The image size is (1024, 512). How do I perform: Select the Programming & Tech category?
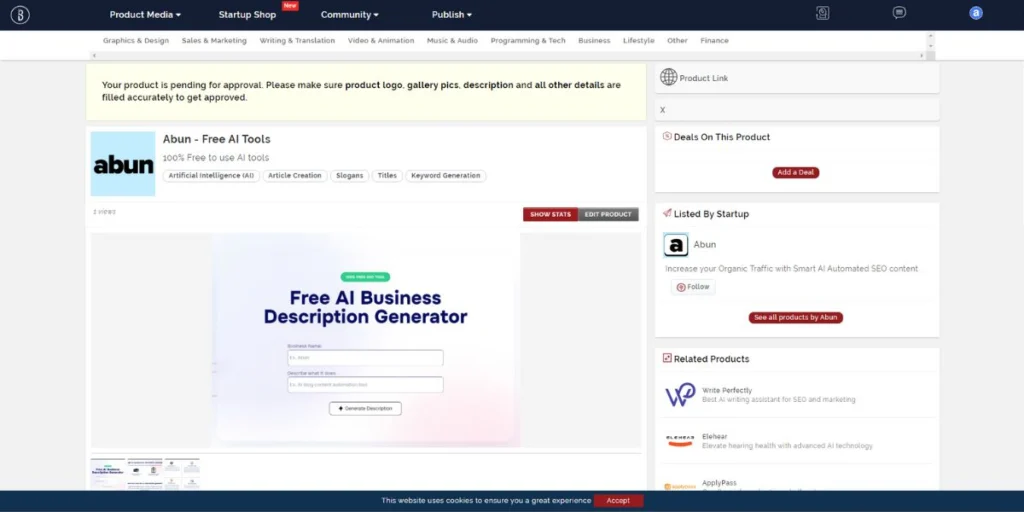tap(528, 40)
